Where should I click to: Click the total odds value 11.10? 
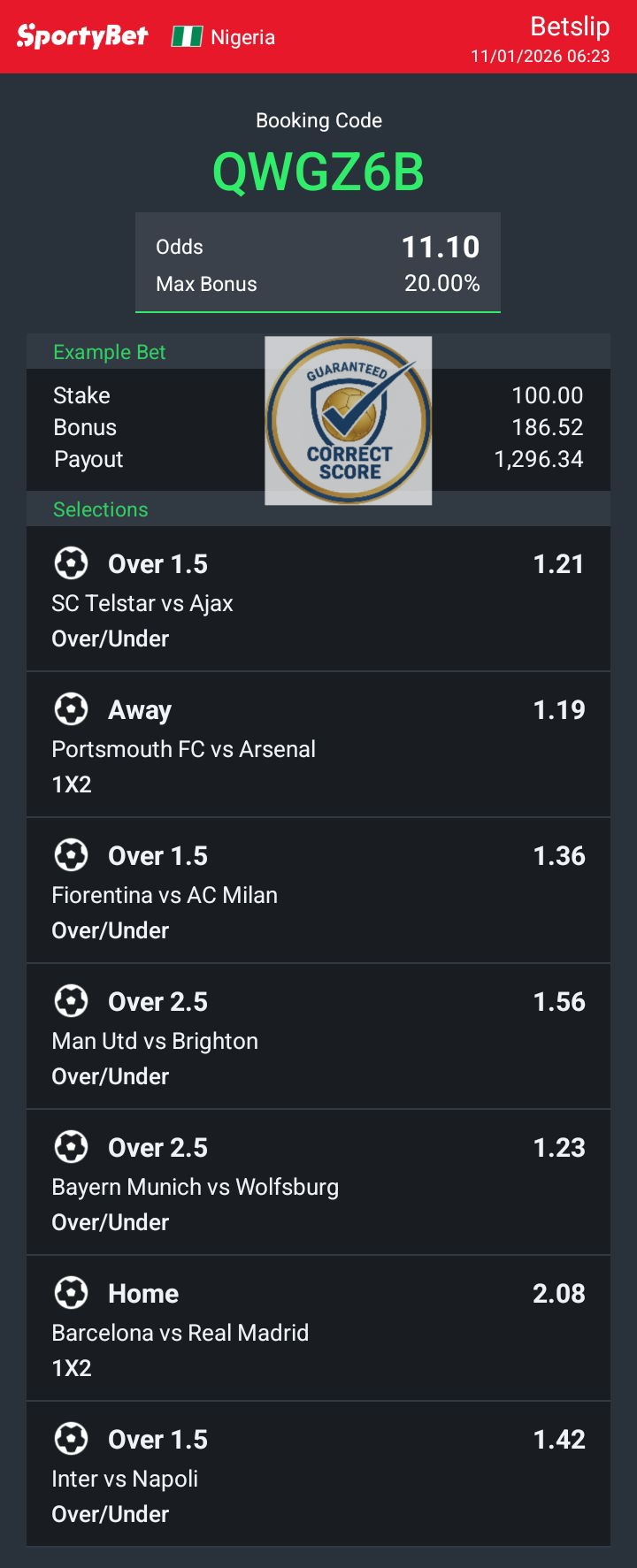[x=441, y=248]
